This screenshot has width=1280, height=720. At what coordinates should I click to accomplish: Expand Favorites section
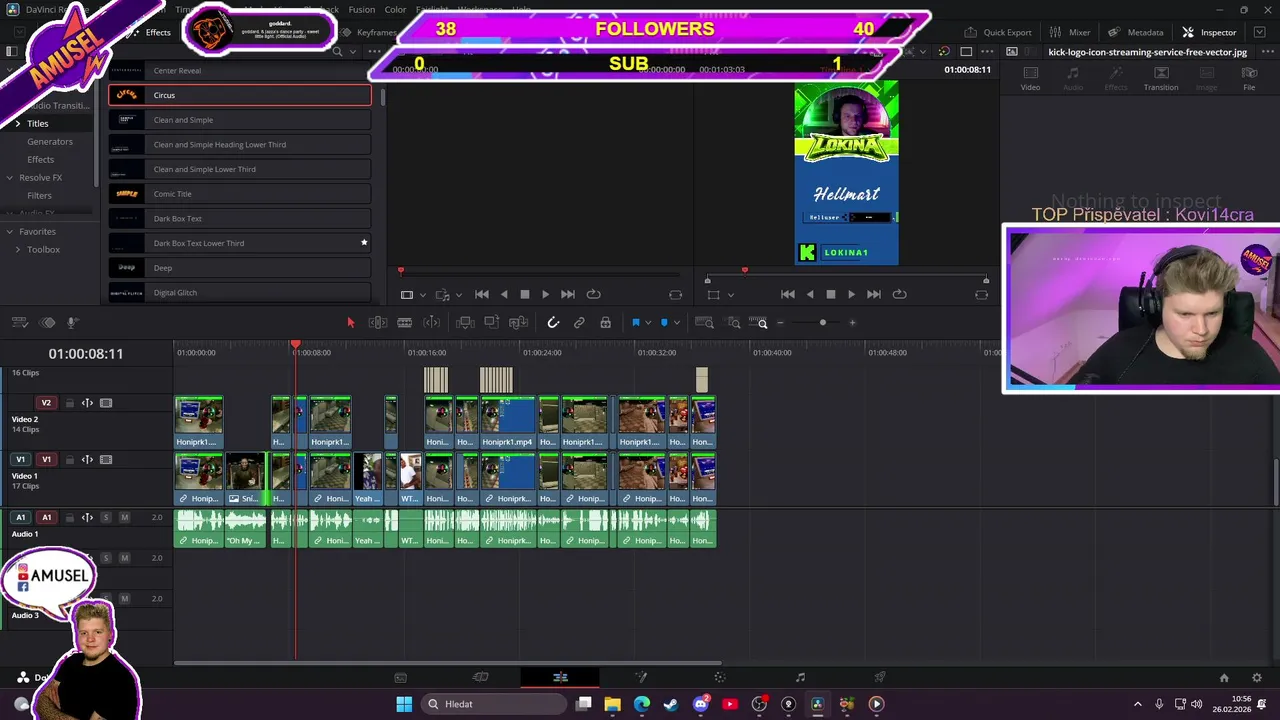tap(9, 231)
